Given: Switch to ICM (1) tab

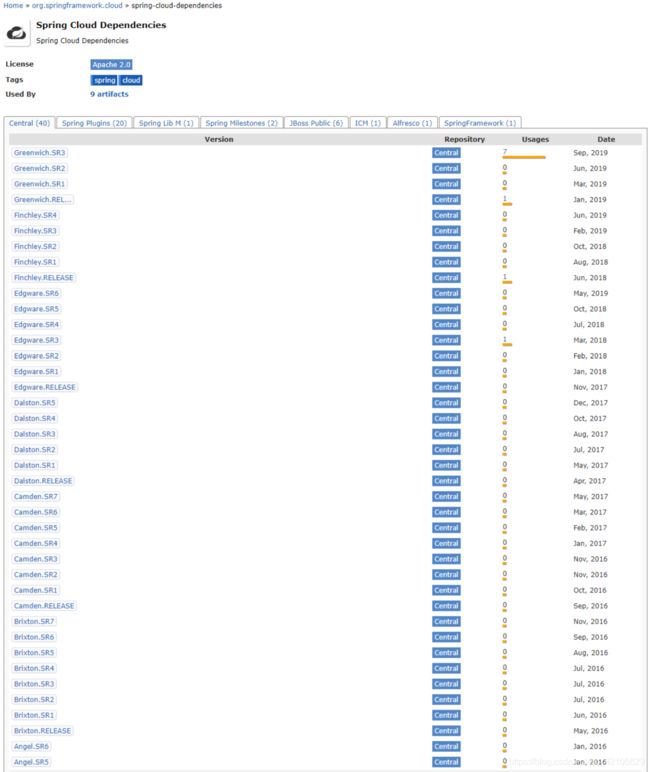Looking at the screenshot, I should point(368,123).
